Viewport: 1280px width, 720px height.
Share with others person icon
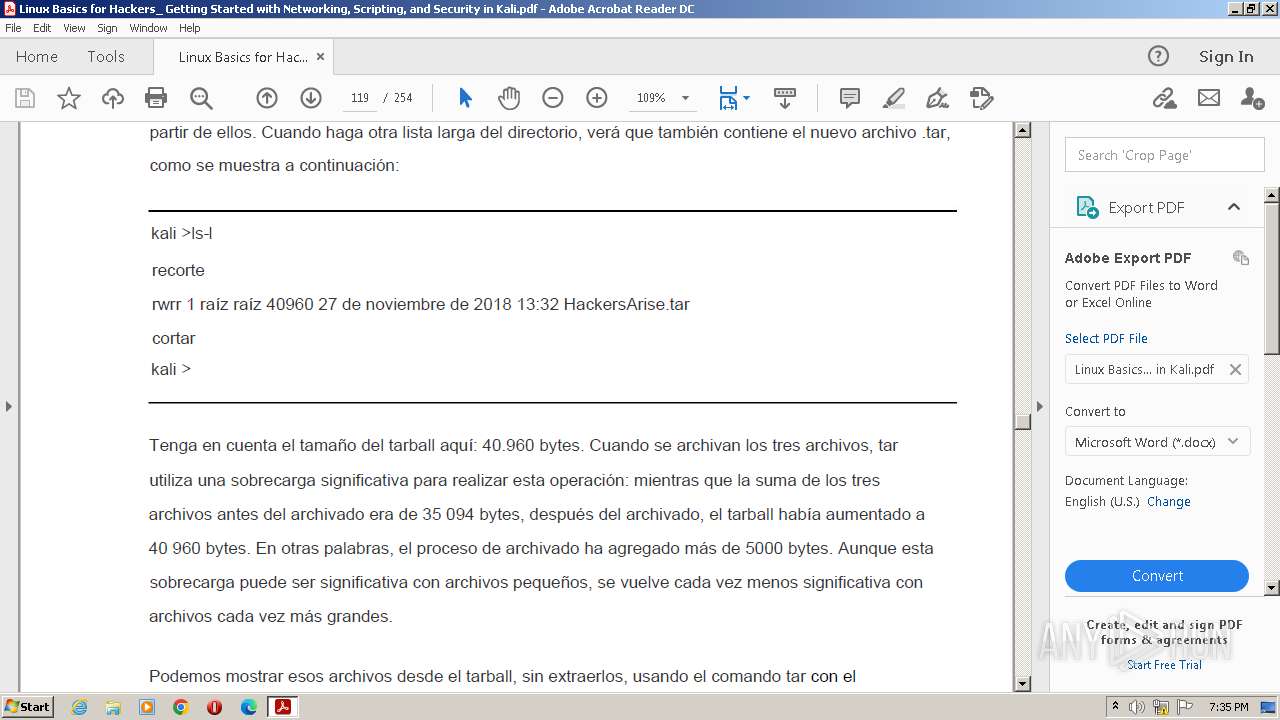[x=1252, y=98]
